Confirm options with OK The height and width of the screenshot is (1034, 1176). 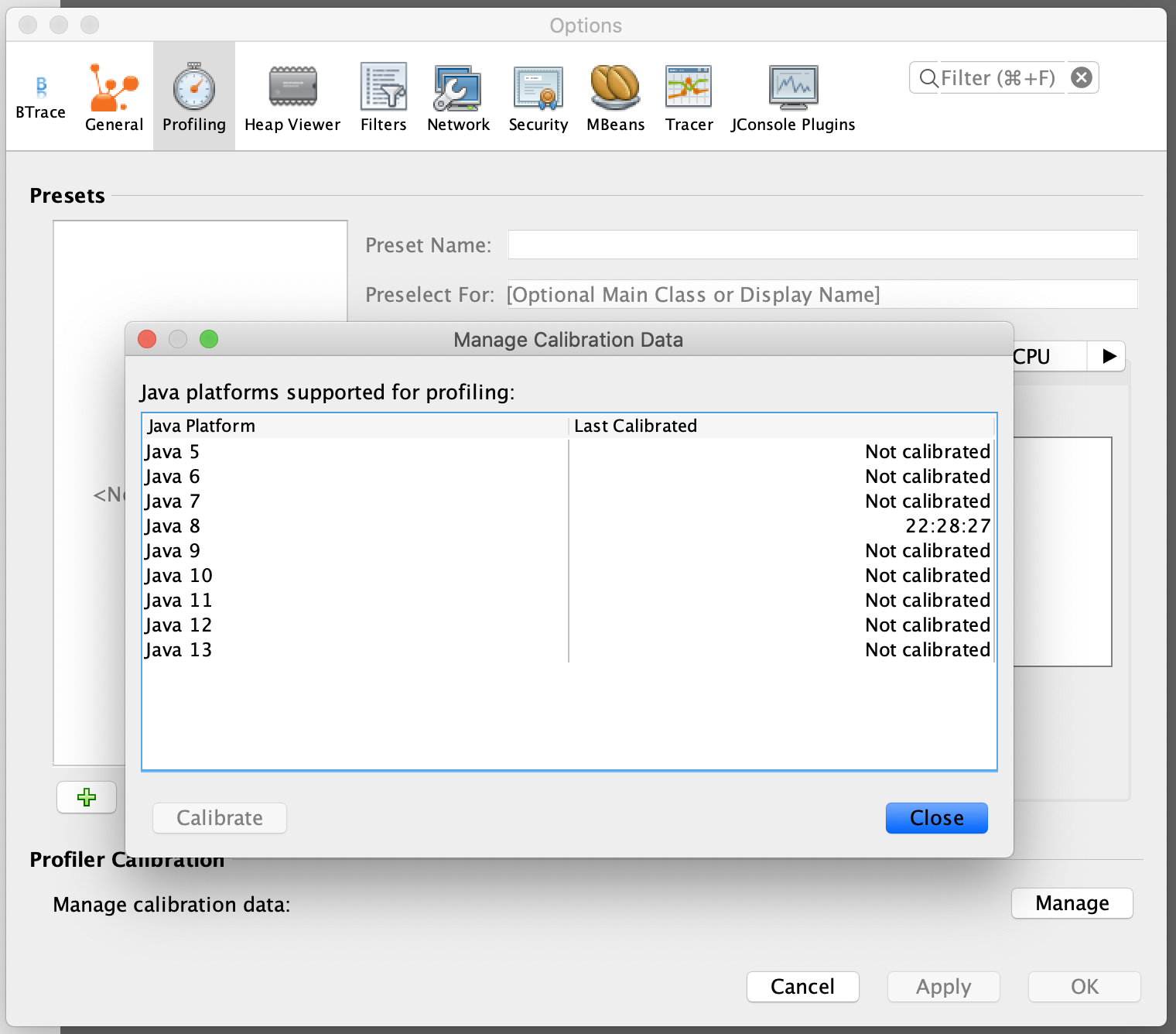pyautogui.click(x=1084, y=987)
